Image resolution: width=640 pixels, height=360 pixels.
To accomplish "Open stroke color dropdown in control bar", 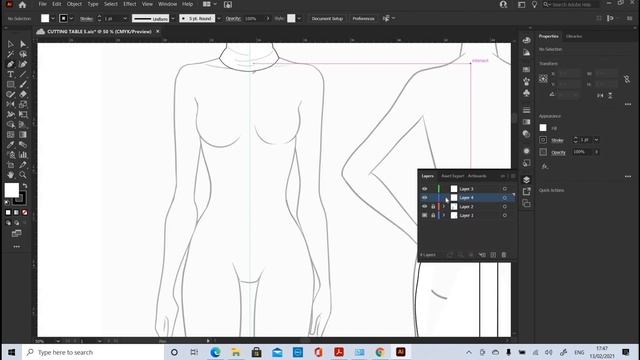I will point(71,18).
